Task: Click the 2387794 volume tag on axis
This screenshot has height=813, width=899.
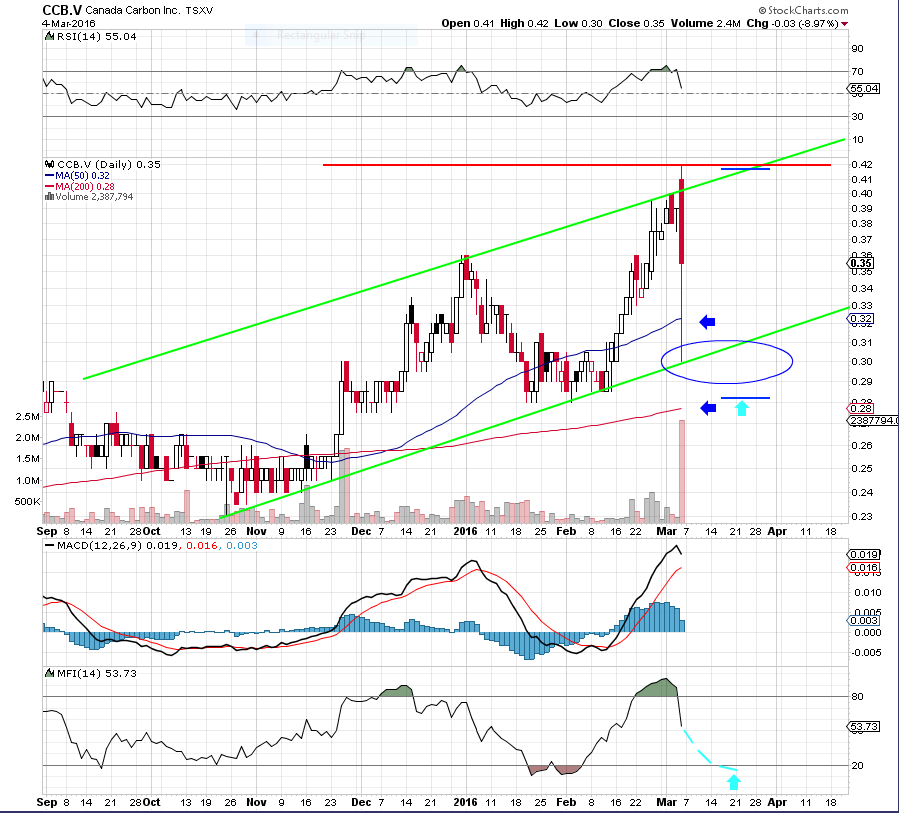Action: coord(873,420)
